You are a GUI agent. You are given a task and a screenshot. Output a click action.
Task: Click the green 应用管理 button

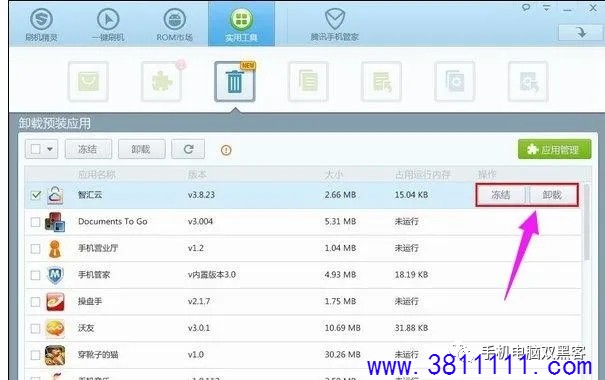(554, 149)
